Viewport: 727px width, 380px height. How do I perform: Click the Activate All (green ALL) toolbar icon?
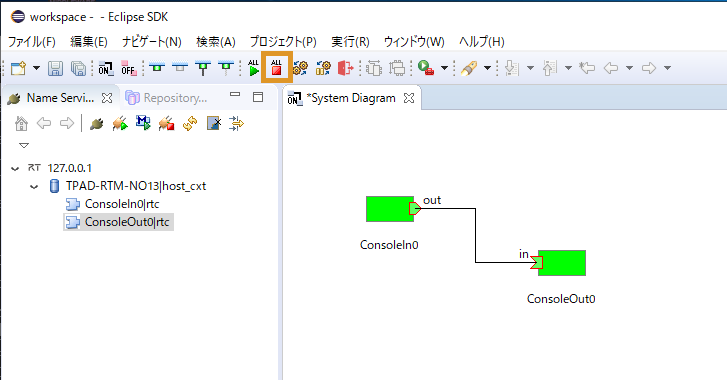(x=254, y=68)
